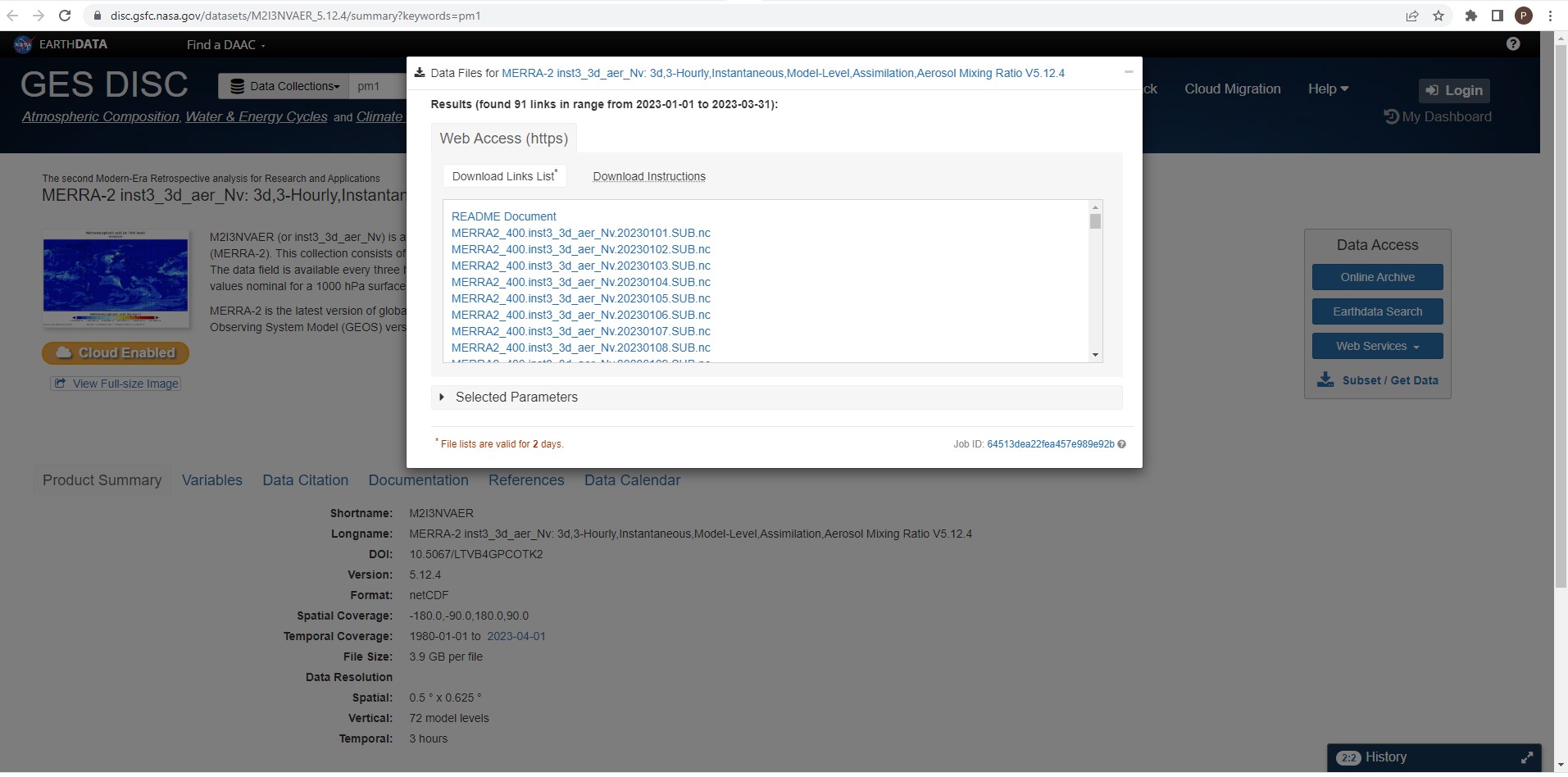Click the Subset / Get Data download icon

(1325, 379)
